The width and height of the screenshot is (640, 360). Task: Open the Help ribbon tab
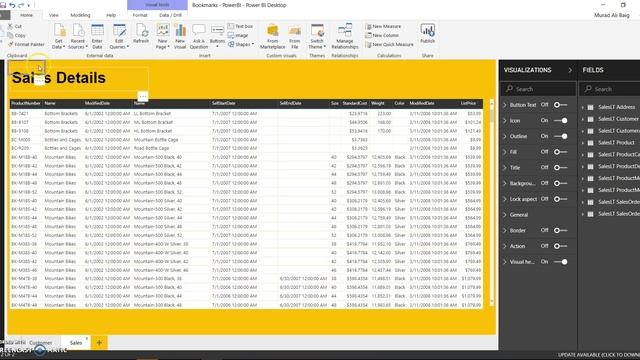[x=111, y=15]
